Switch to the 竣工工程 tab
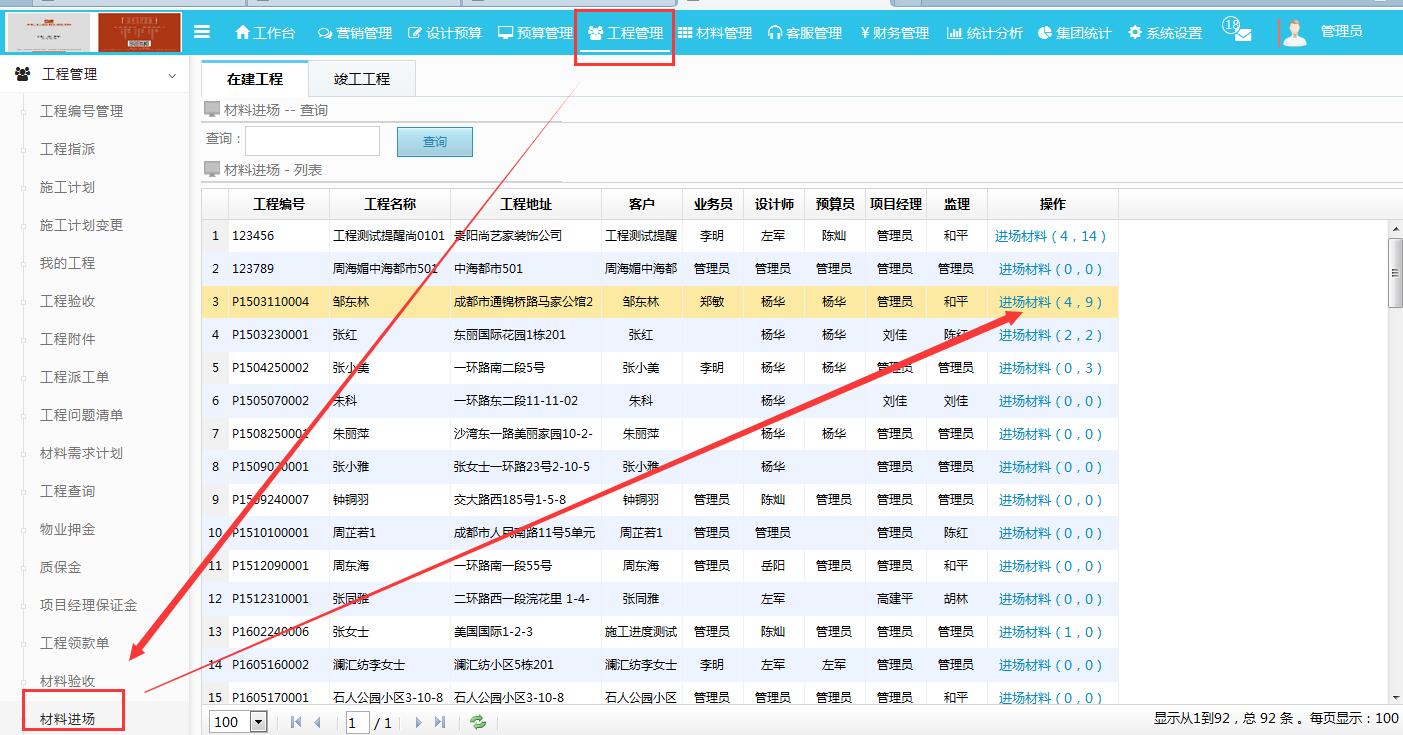This screenshot has height=735, width=1403. point(362,77)
